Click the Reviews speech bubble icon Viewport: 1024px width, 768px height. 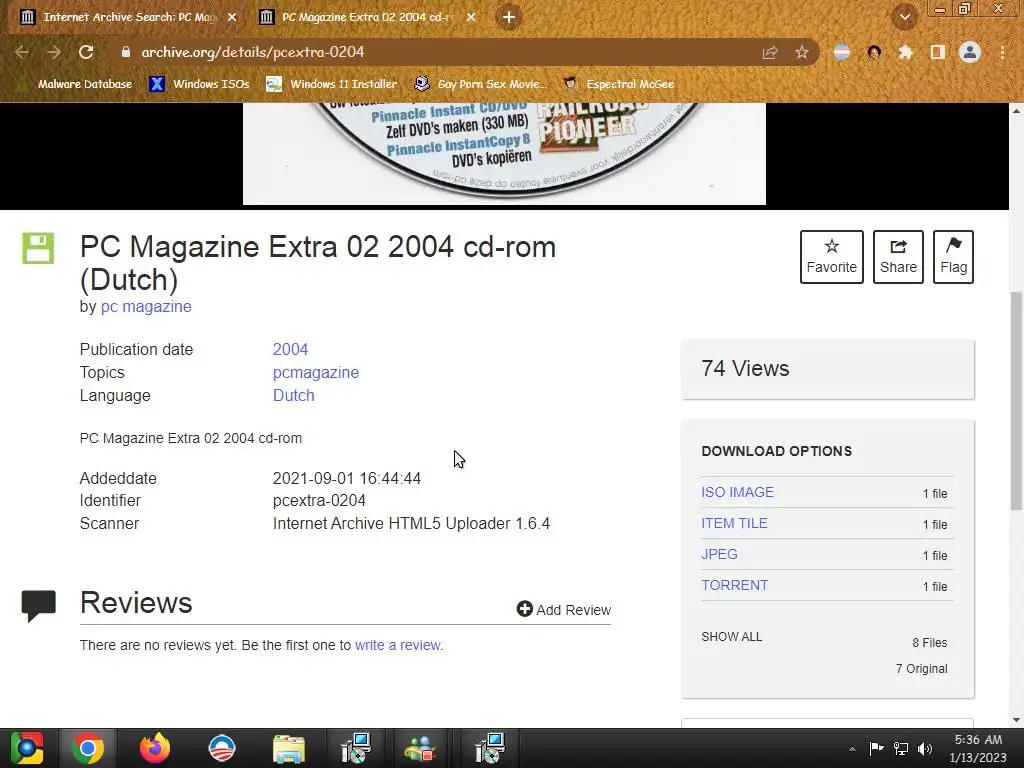tap(39, 605)
